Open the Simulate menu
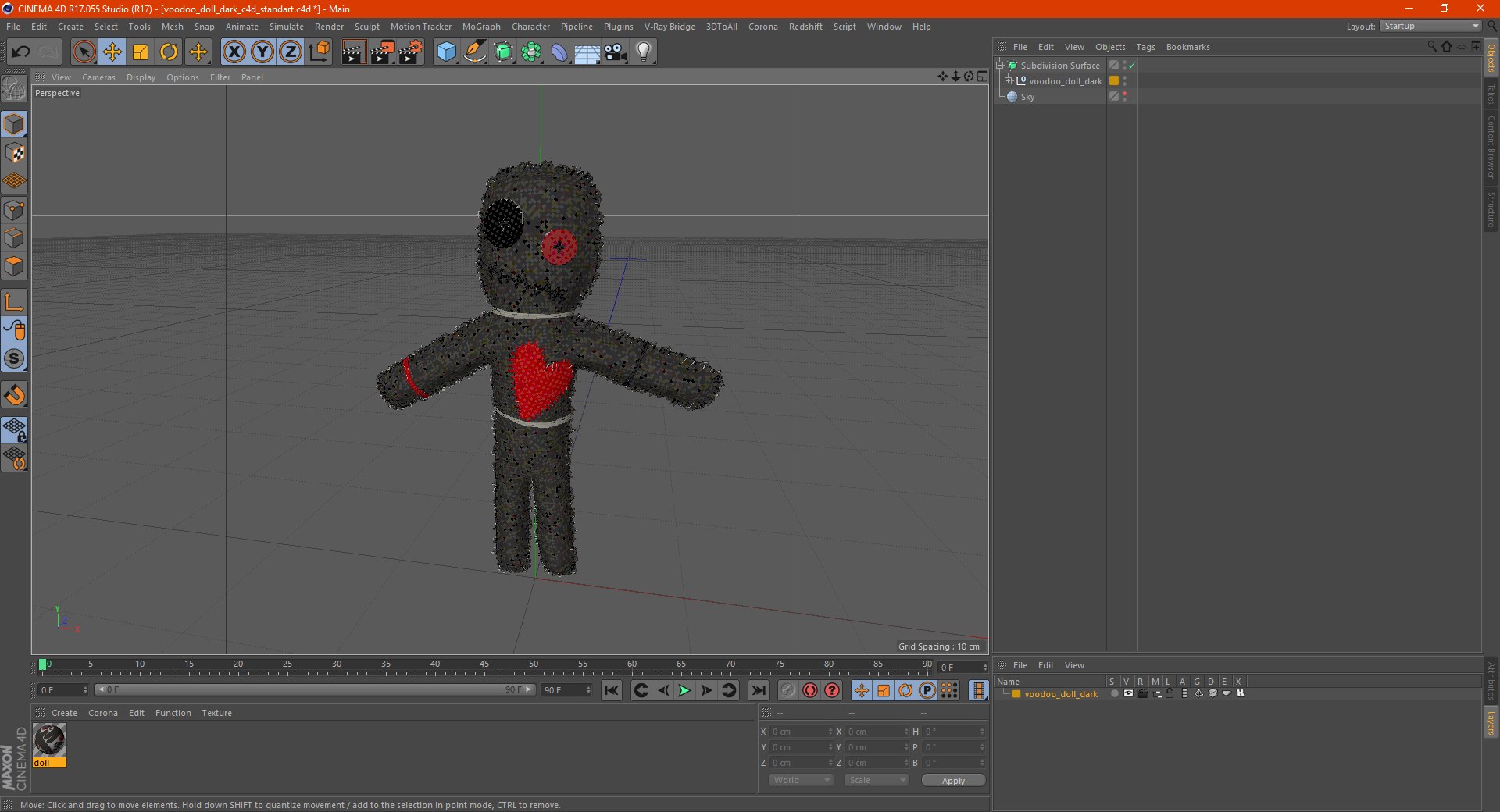The height and width of the screenshot is (812, 1500). point(287,27)
